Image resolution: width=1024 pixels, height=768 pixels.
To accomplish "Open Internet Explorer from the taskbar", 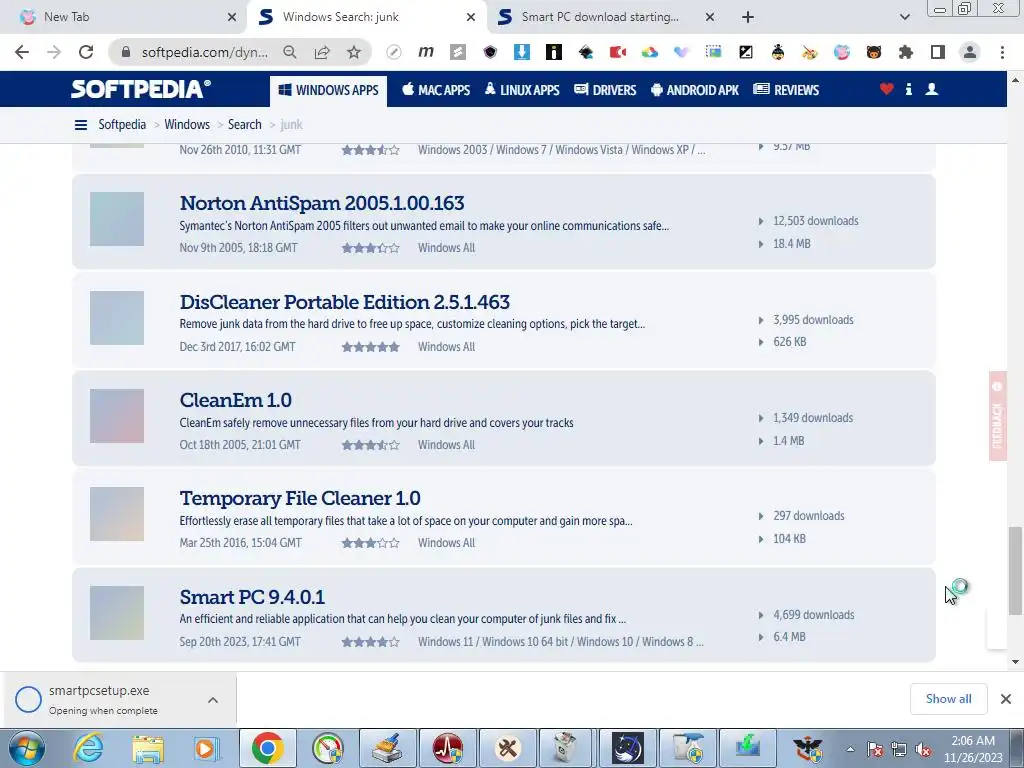I will (x=88, y=748).
